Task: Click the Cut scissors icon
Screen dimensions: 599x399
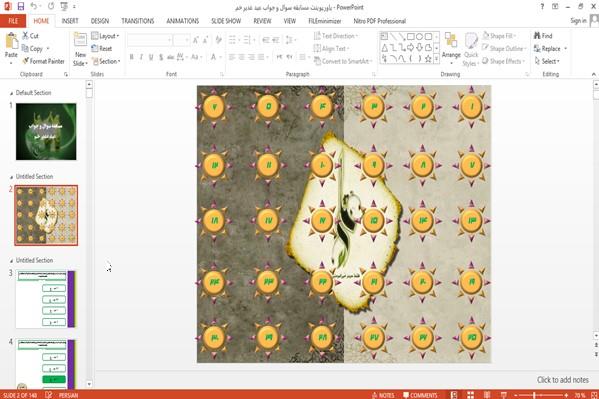Action: (x=26, y=36)
